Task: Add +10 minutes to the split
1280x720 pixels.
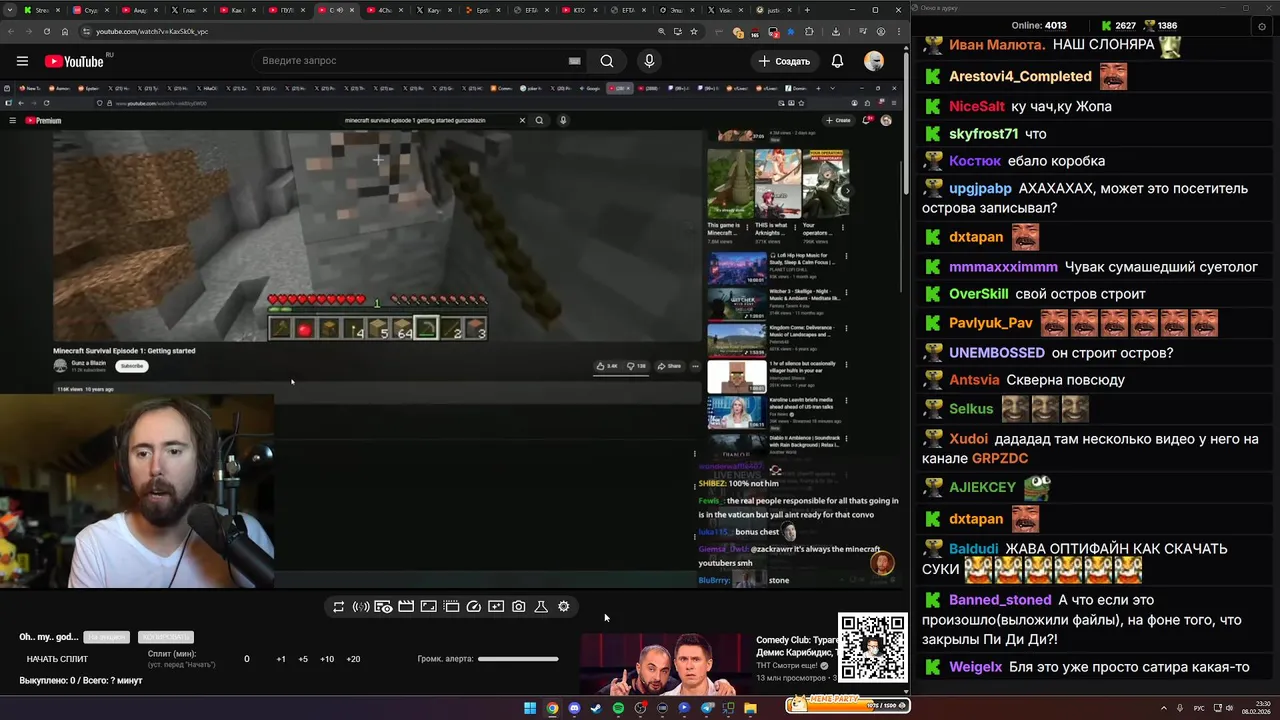Action: (327, 659)
